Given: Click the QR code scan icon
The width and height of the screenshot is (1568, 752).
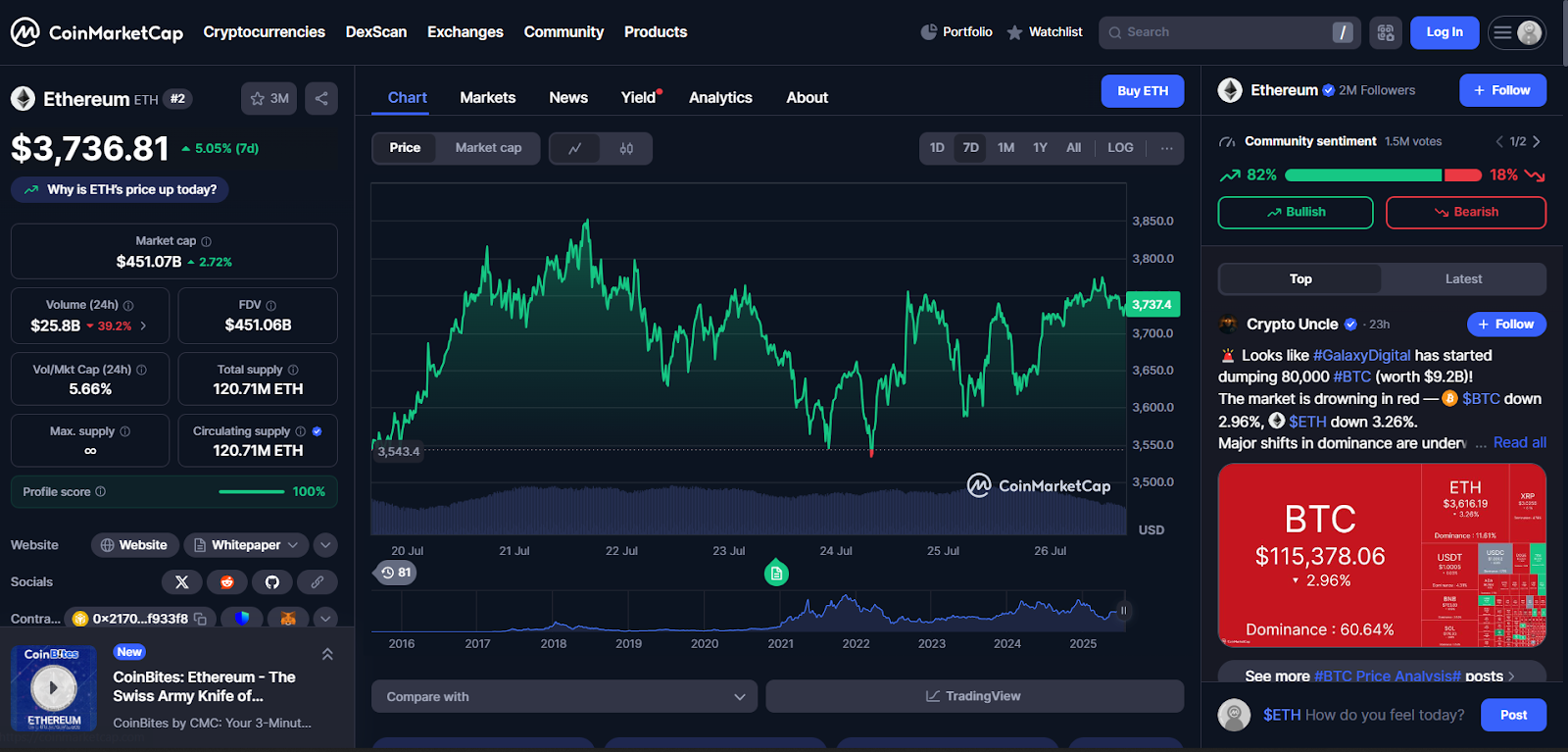Looking at the screenshot, I should click(x=1386, y=32).
